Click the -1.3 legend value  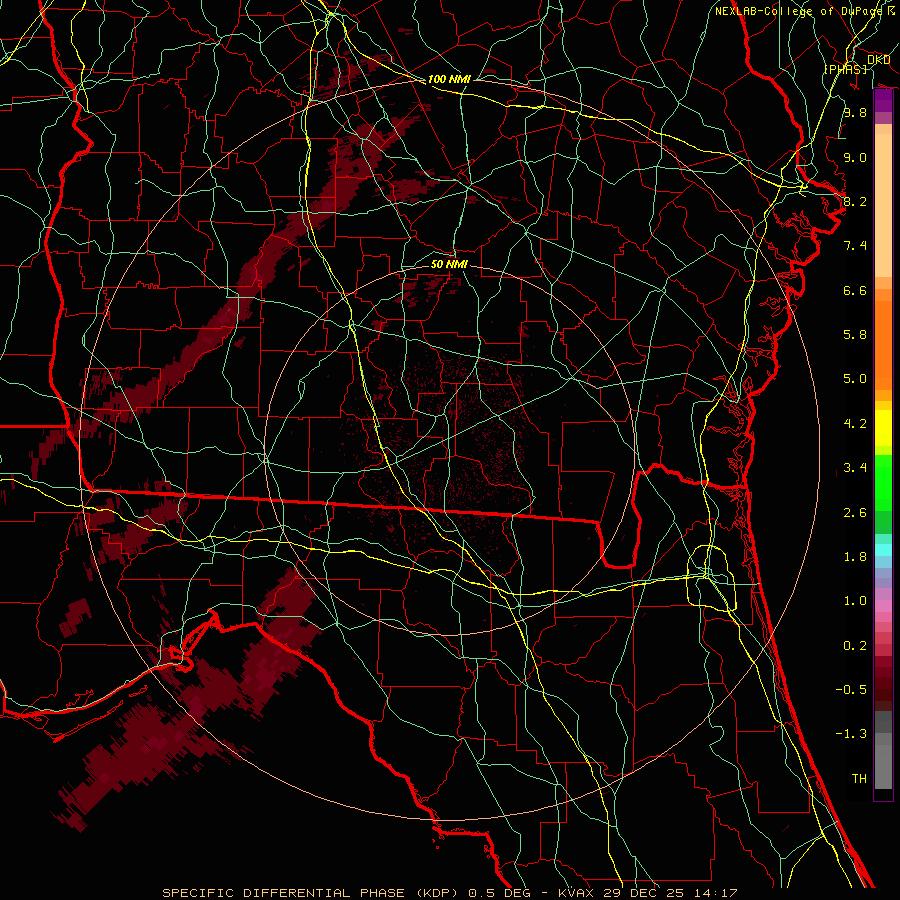click(x=851, y=734)
